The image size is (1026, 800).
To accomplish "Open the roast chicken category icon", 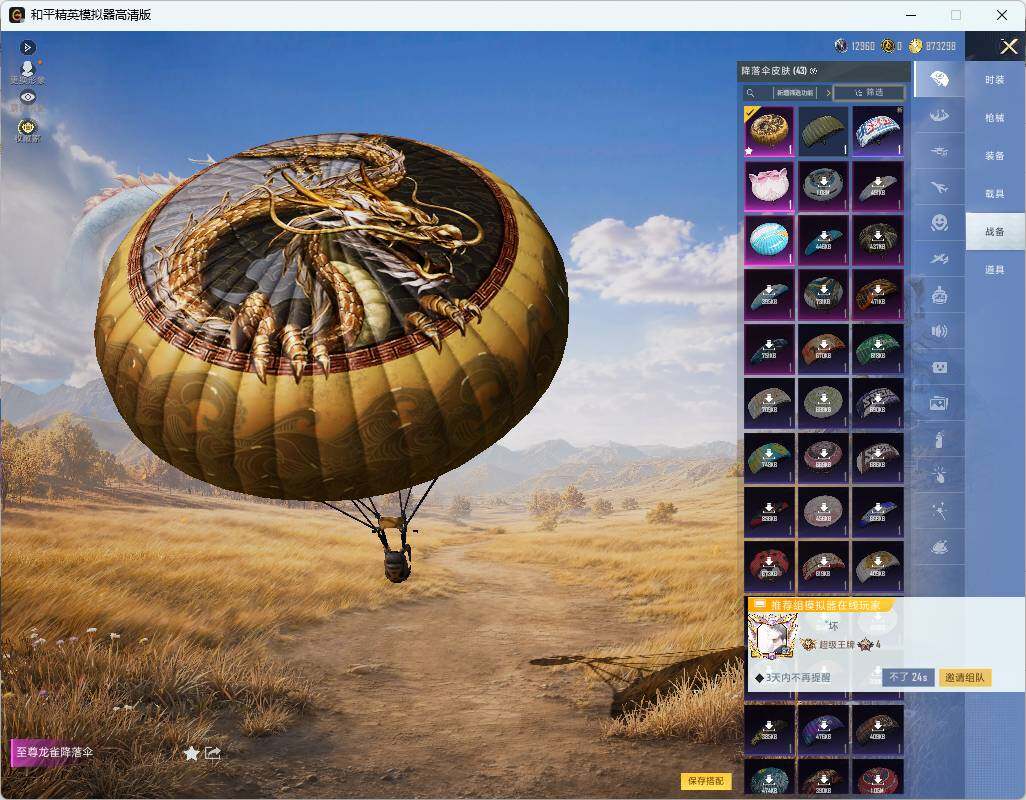I will point(939,548).
